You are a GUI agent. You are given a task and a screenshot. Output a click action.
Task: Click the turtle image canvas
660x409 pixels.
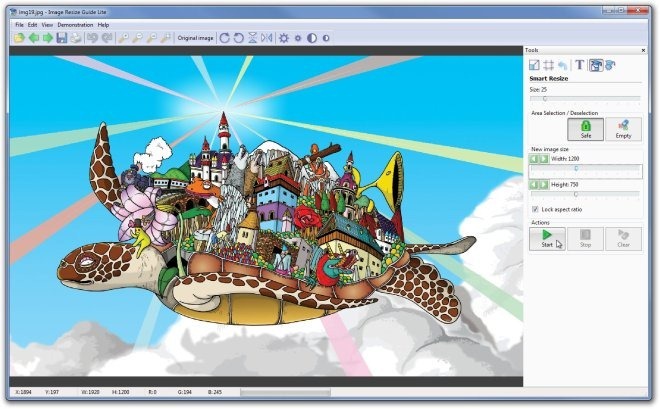coord(266,216)
